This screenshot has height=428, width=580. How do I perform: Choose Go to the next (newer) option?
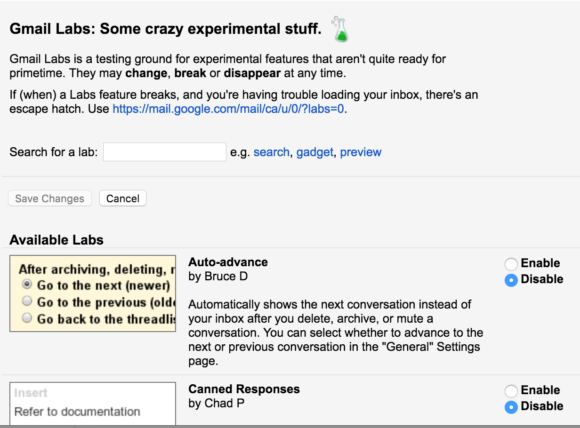tap(27, 284)
